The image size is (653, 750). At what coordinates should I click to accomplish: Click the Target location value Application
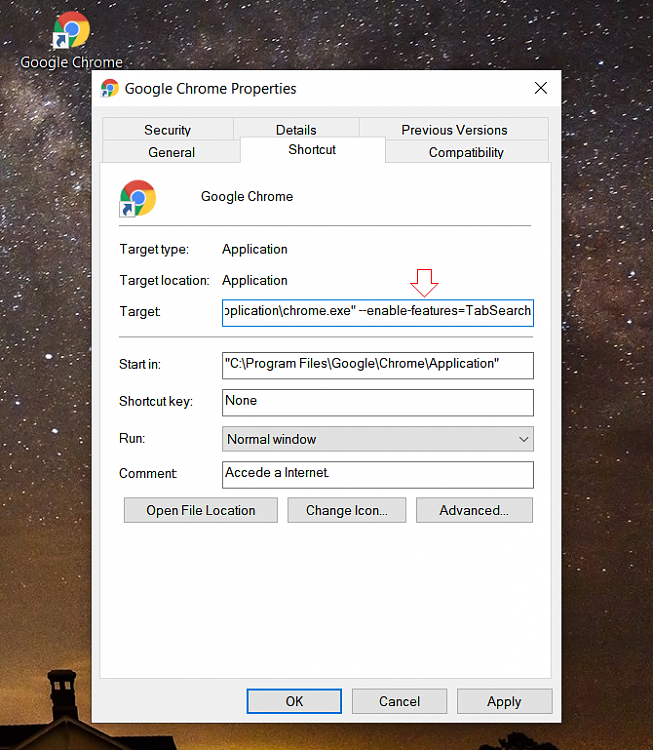point(255,280)
